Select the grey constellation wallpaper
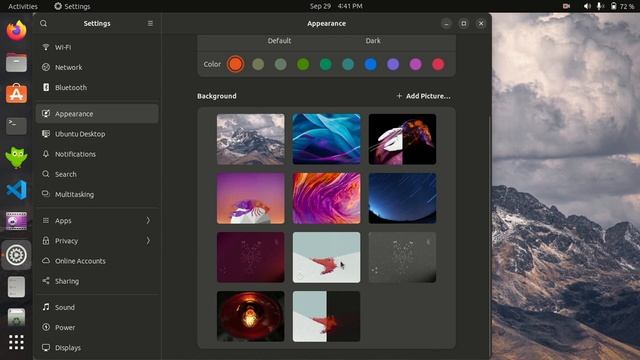This screenshot has height=360, width=640. (x=402, y=258)
